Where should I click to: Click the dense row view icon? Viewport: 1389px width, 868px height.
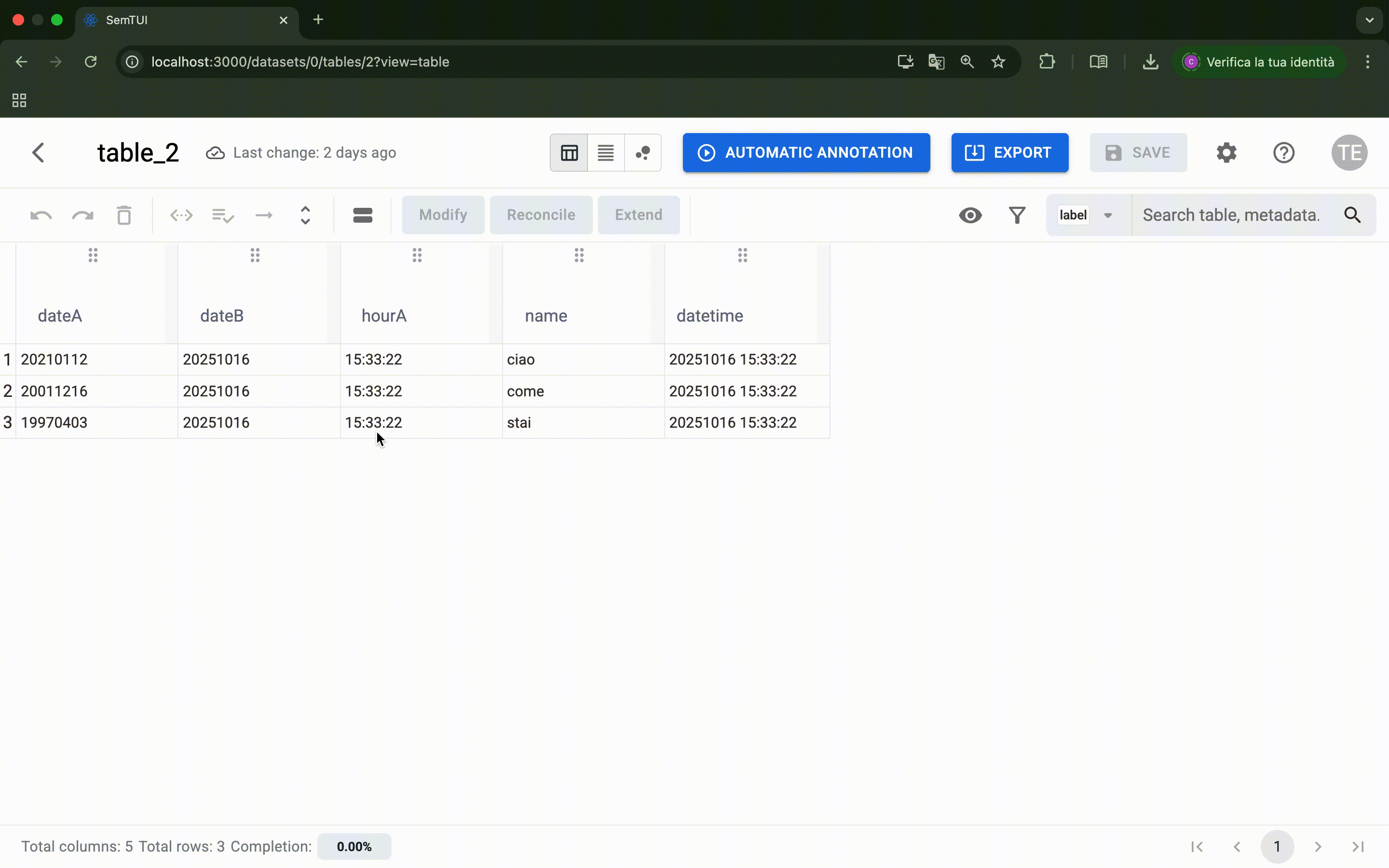[x=362, y=215]
